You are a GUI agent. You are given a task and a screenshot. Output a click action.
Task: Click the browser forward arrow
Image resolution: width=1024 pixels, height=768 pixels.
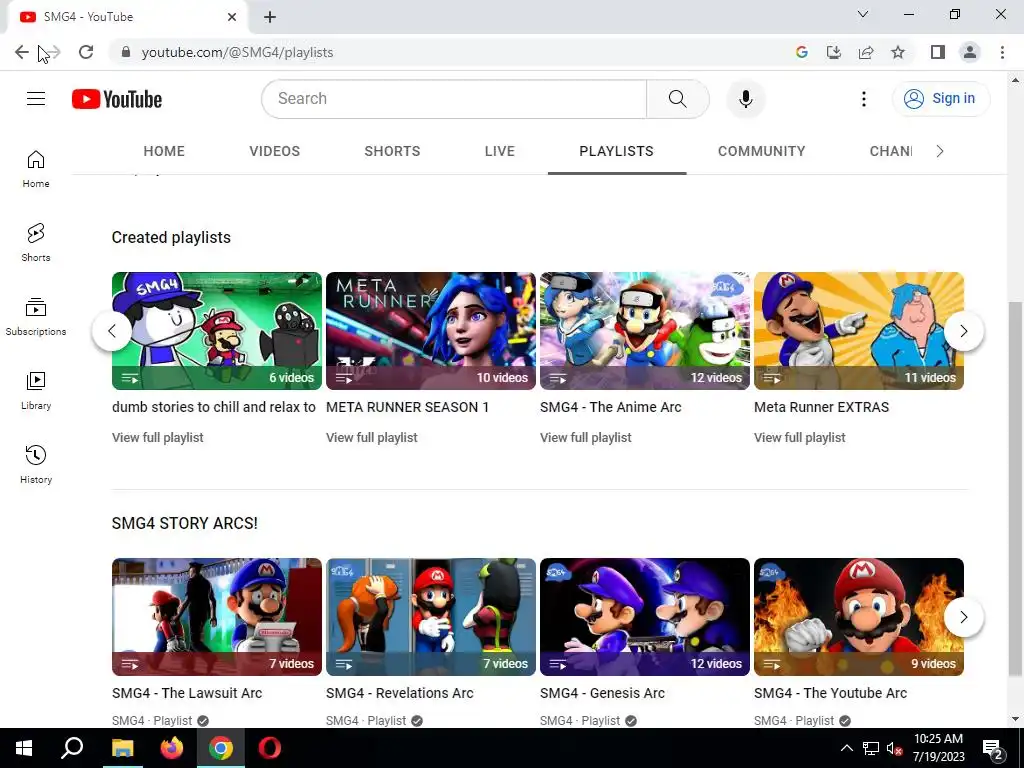pos(53,52)
